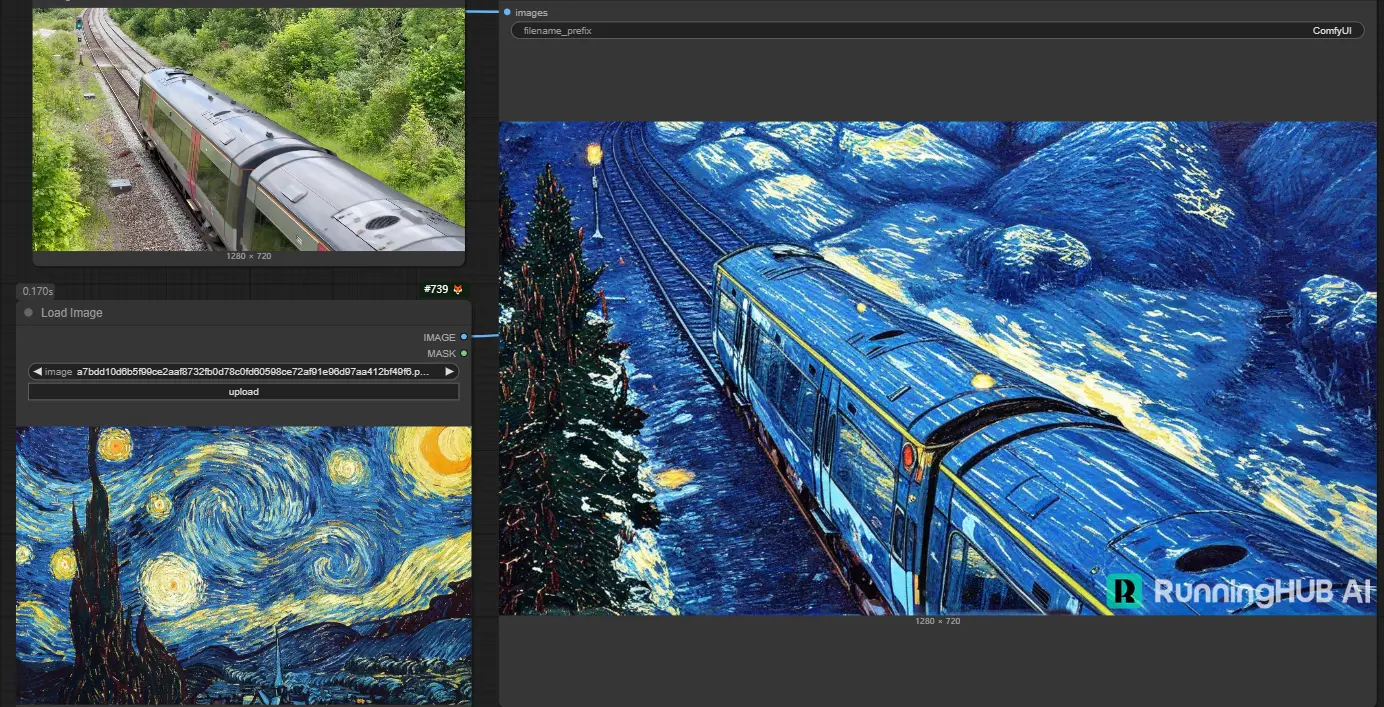Open the train photo preview thumbnail

coord(248,129)
